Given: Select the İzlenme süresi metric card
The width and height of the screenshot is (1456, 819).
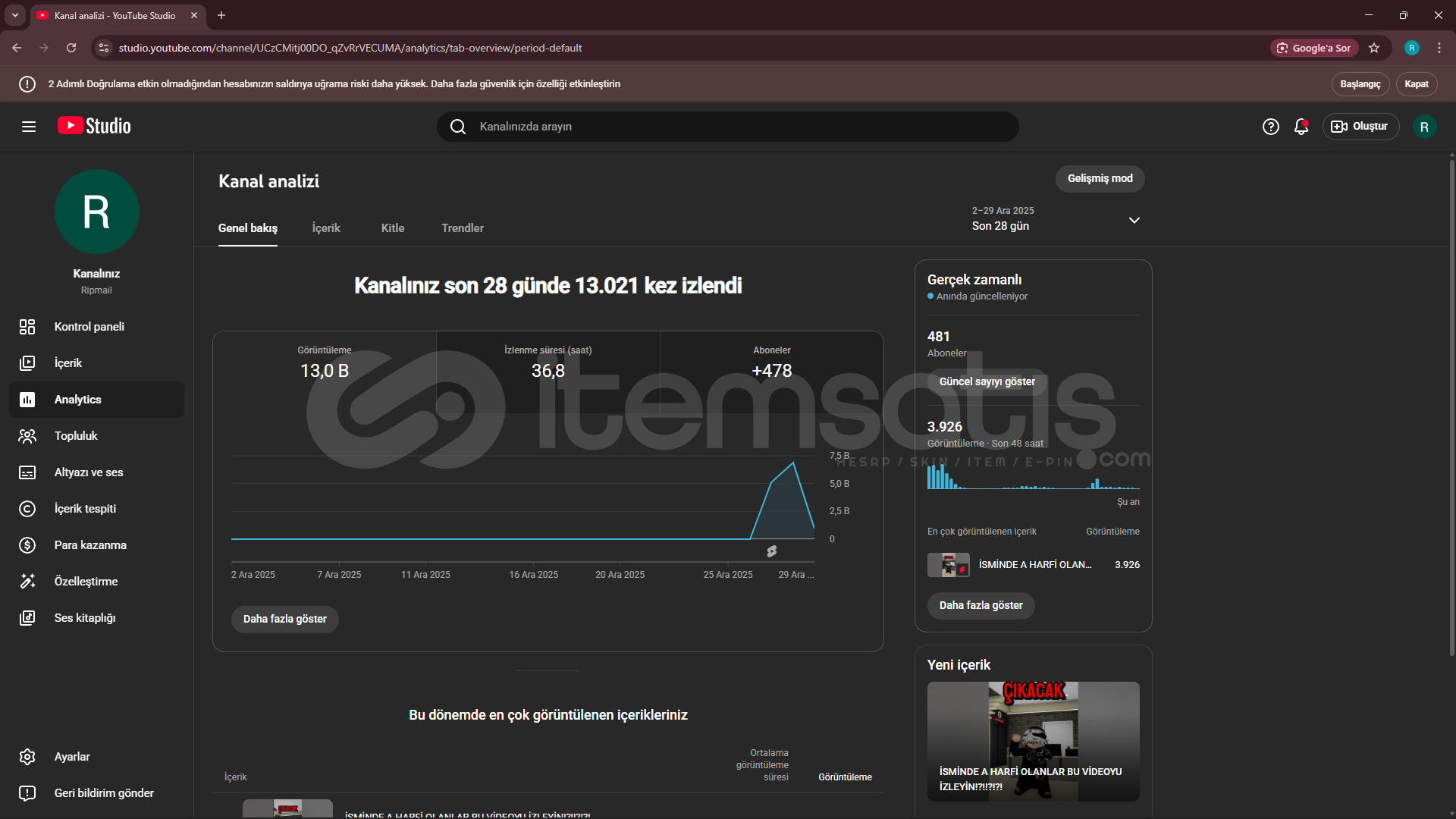Looking at the screenshot, I should pyautogui.click(x=548, y=362).
